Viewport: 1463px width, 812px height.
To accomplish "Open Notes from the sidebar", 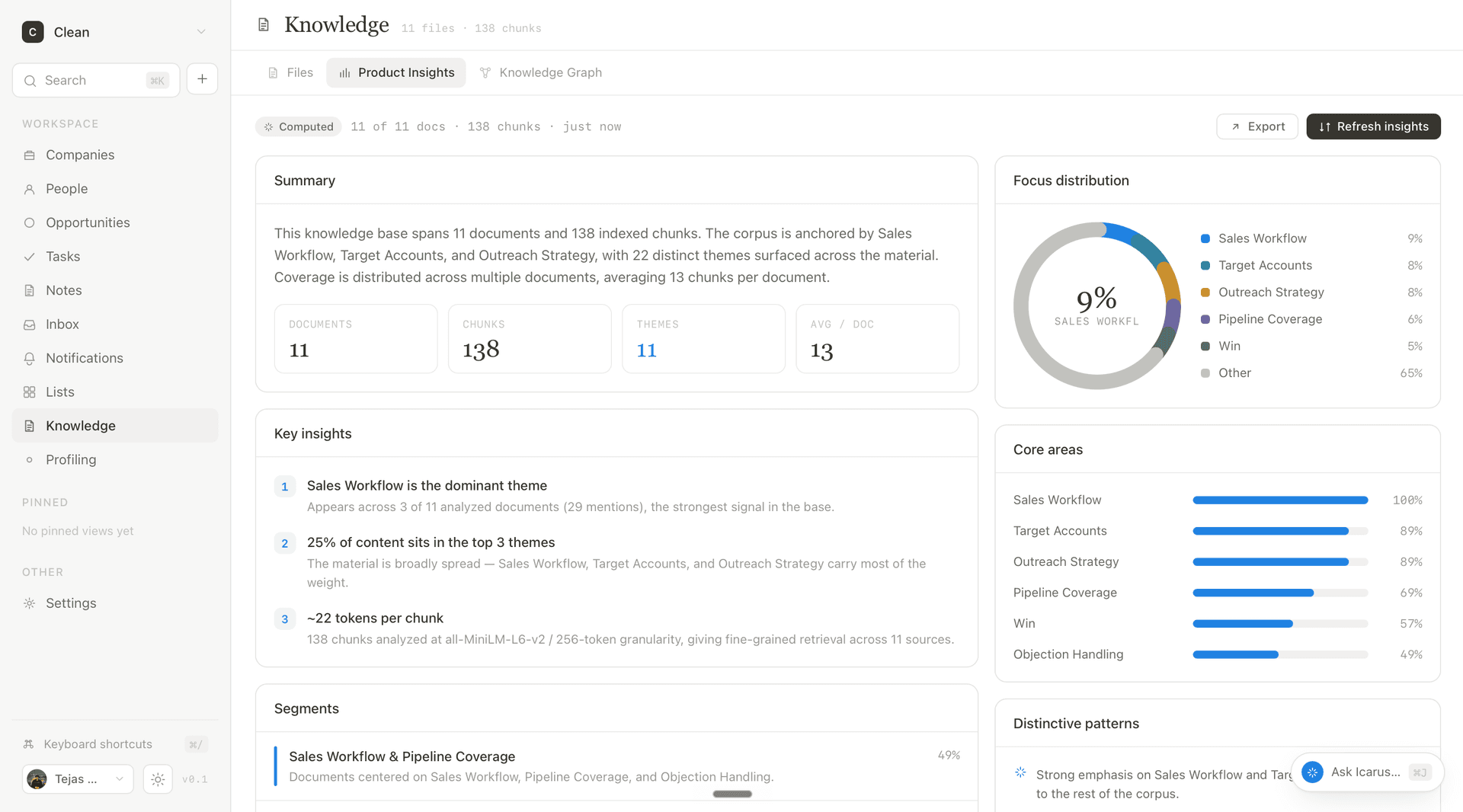I will click(x=115, y=290).
